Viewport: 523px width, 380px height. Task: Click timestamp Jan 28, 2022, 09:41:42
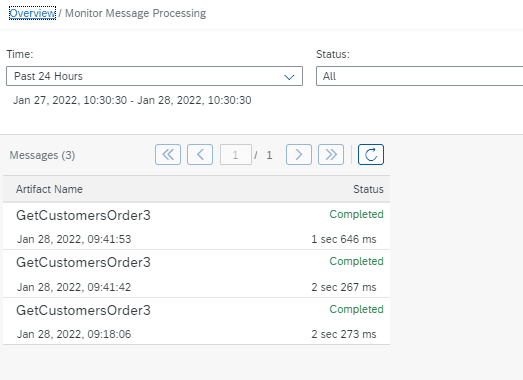[74, 287]
